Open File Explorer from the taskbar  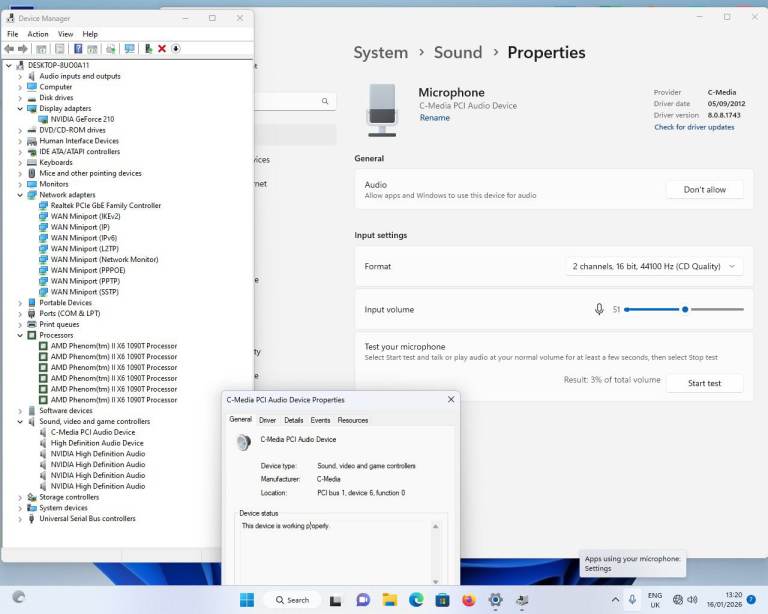(x=389, y=600)
